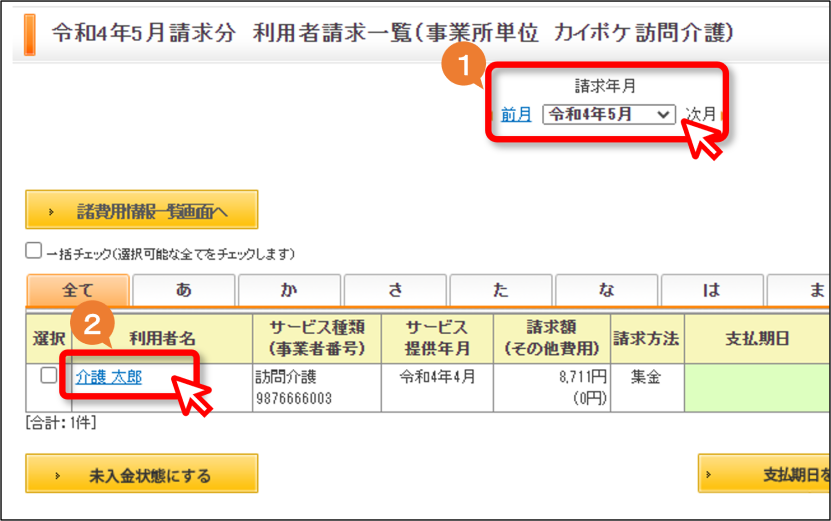
Task: Select the た kana tab
Action: (x=501, y=290)
